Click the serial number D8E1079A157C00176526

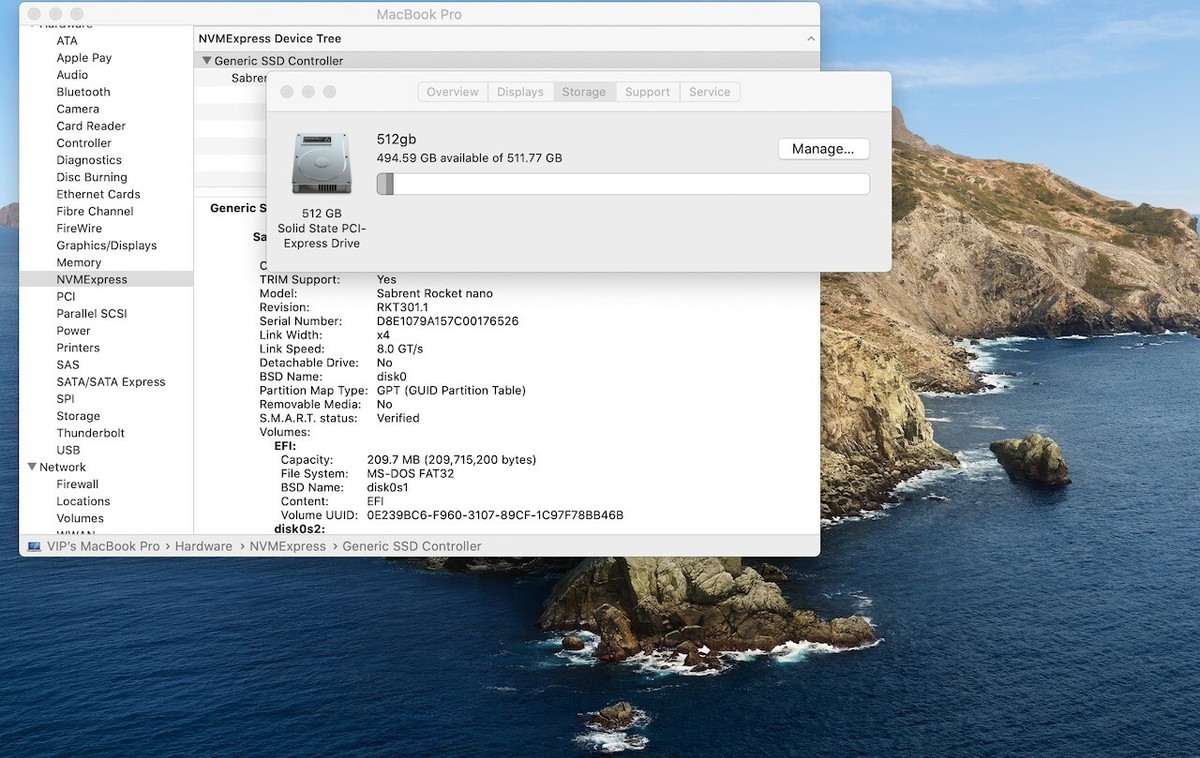(447, 321)
